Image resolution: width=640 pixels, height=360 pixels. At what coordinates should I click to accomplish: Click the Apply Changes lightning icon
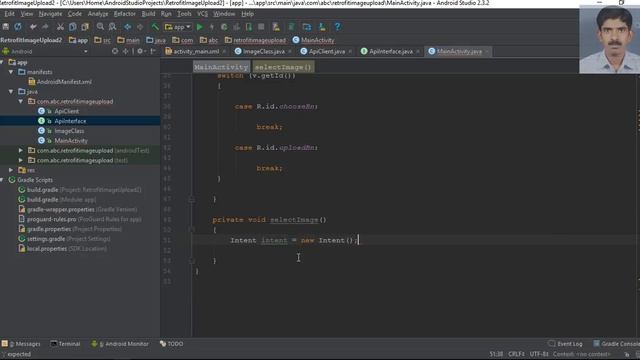click(212, 27)
